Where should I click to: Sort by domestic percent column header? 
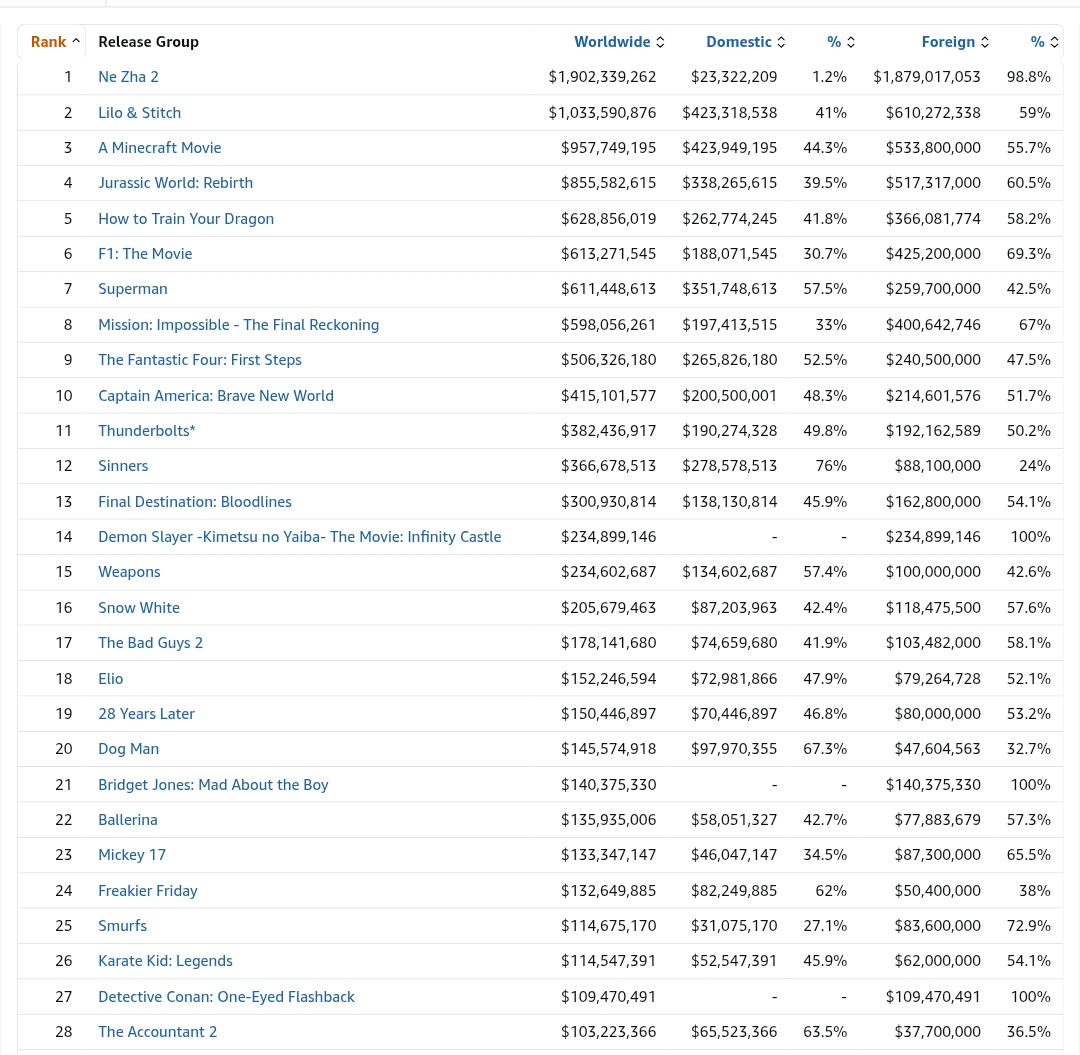click(840, 42)
